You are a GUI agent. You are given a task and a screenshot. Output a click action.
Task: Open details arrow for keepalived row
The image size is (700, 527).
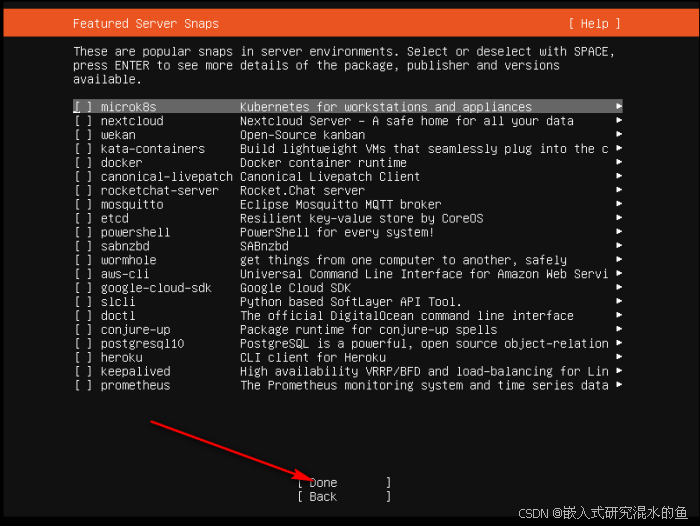pos(619,371)
